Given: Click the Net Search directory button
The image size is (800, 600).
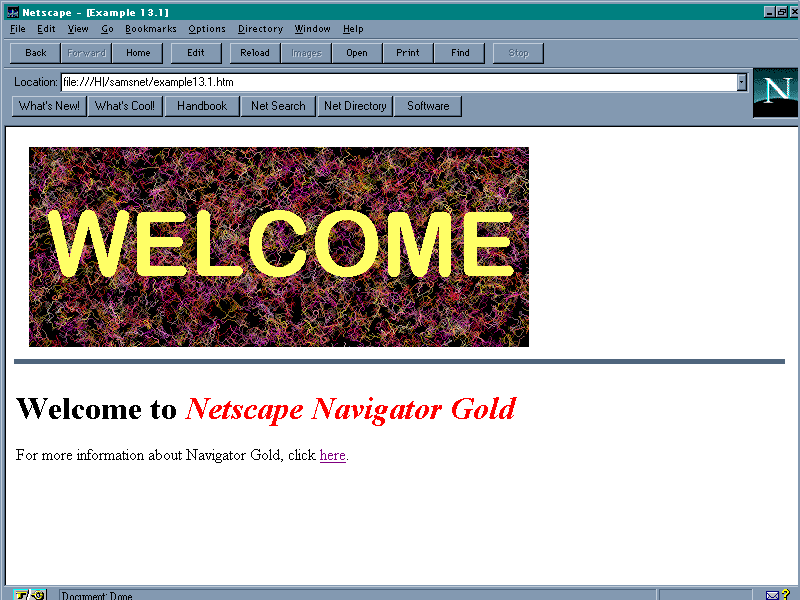Looking at the screenshot, I should pos(278,106).
